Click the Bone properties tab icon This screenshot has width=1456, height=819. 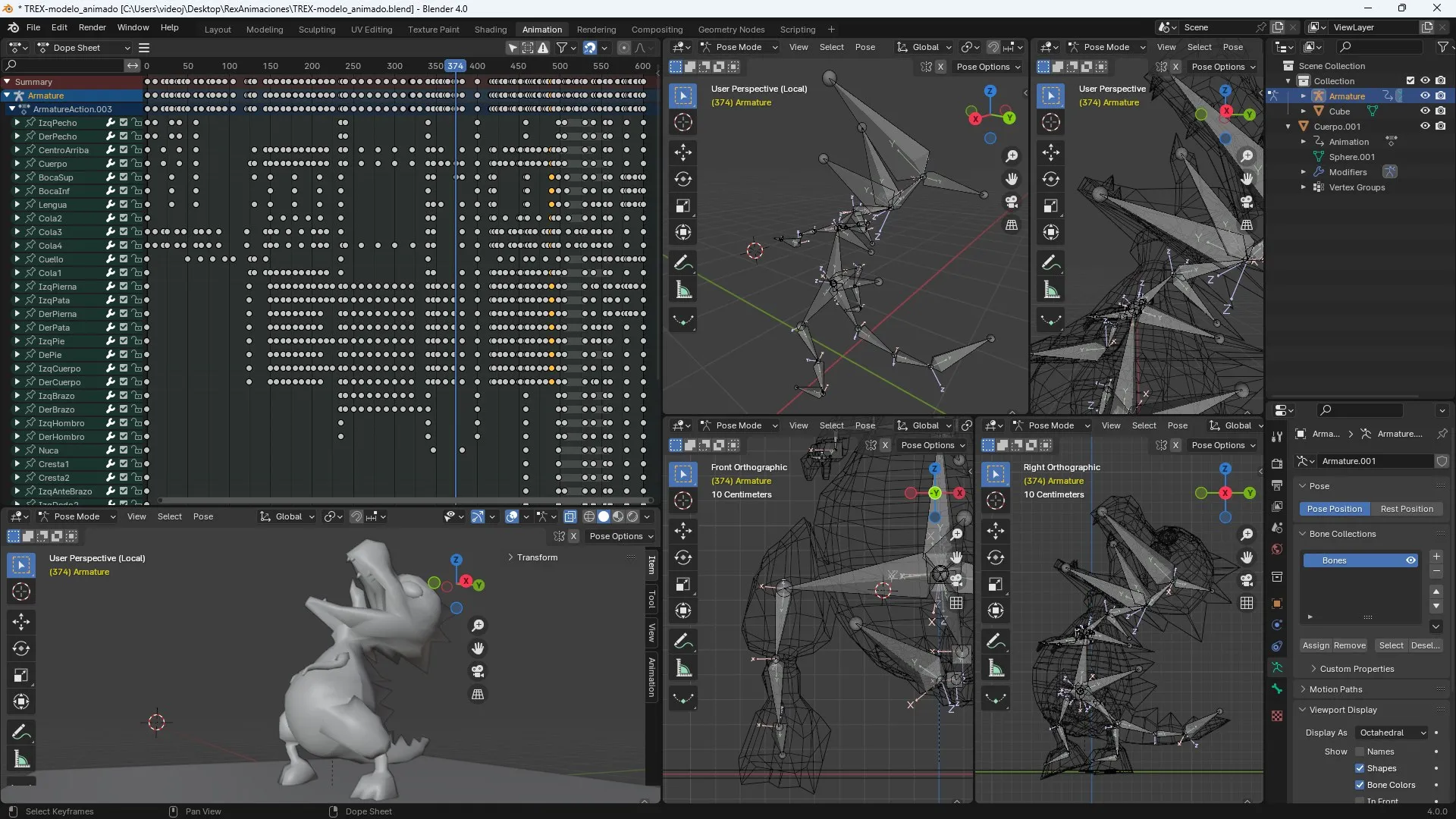(1277, 689)
